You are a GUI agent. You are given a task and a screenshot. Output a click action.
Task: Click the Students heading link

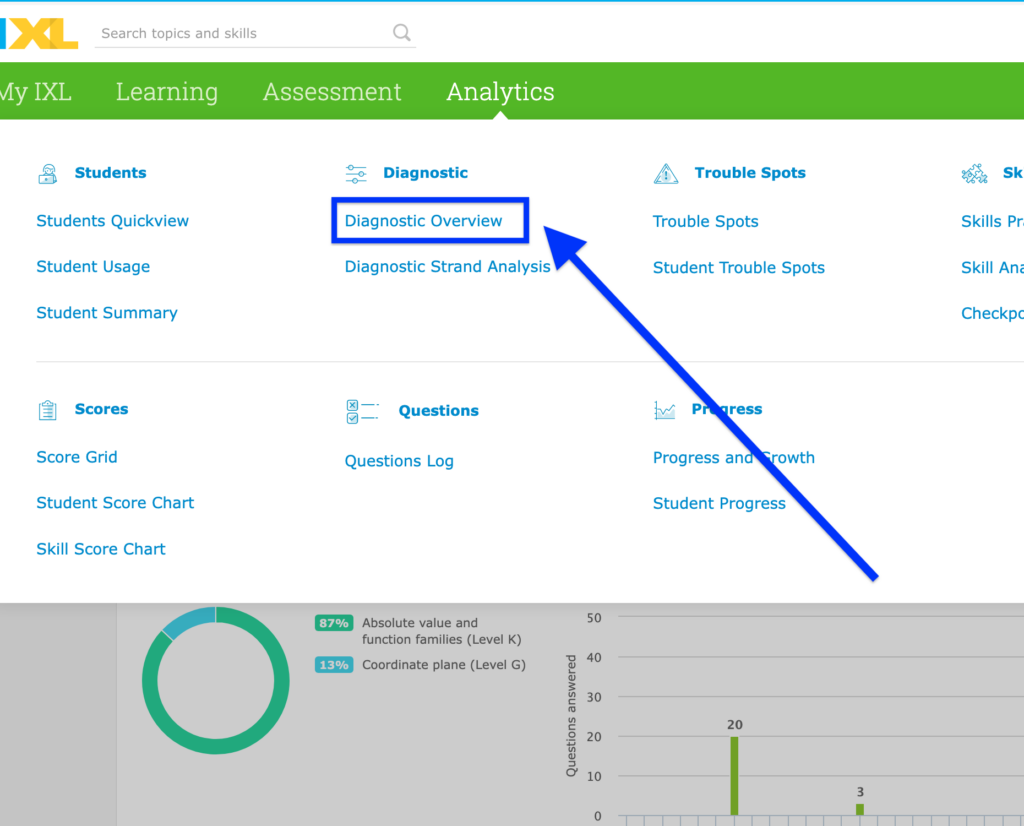110,173
